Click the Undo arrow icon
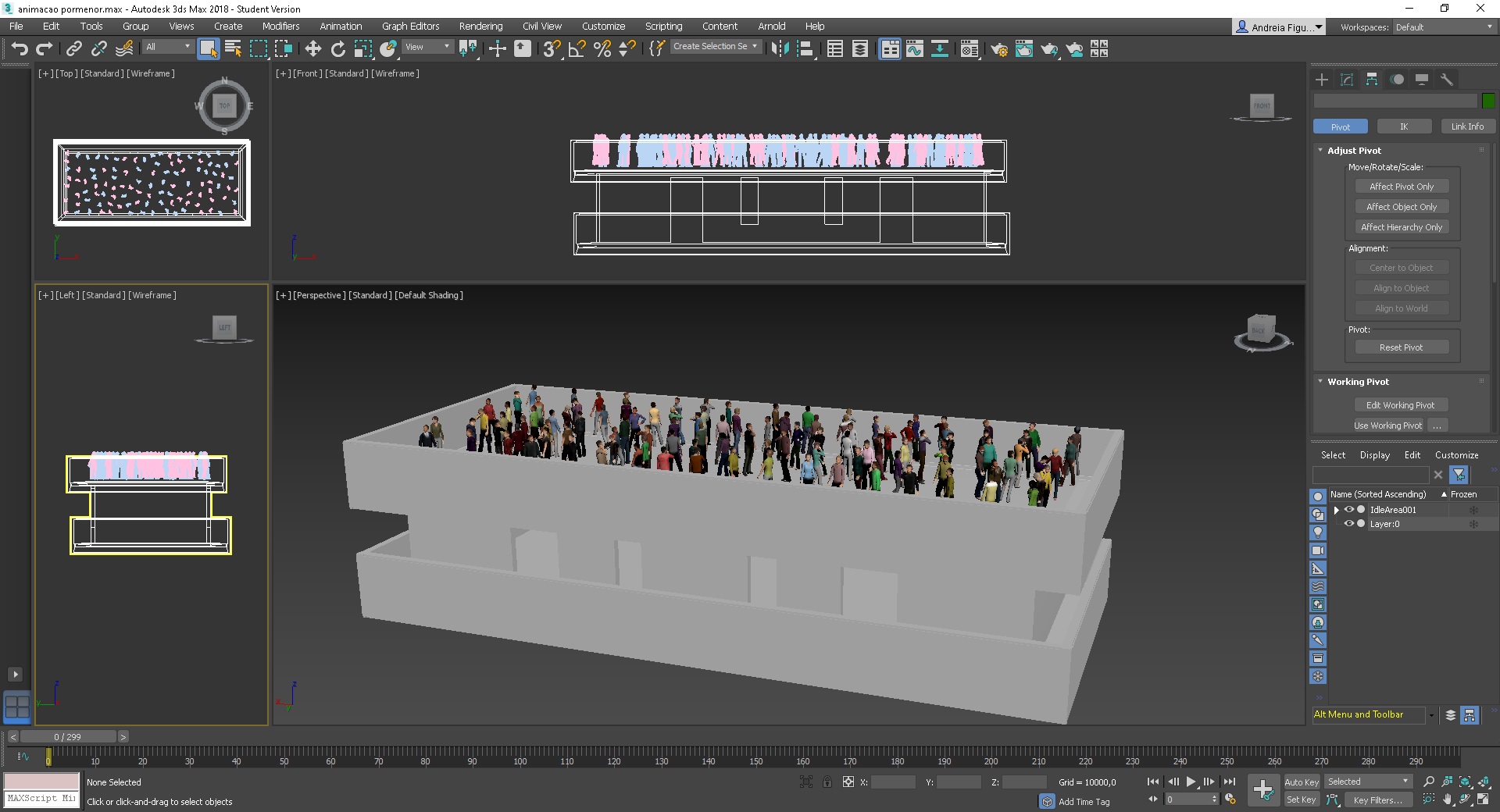1500x812 pixels. click(x=20, y=49)
